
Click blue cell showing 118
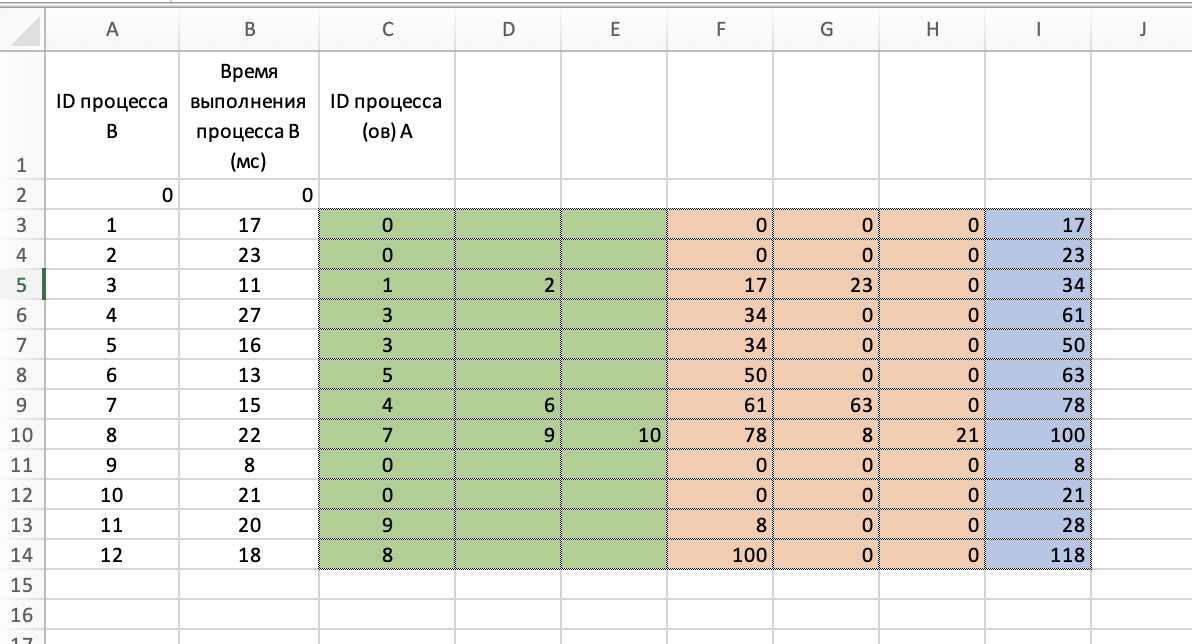tap(1038, 554)
